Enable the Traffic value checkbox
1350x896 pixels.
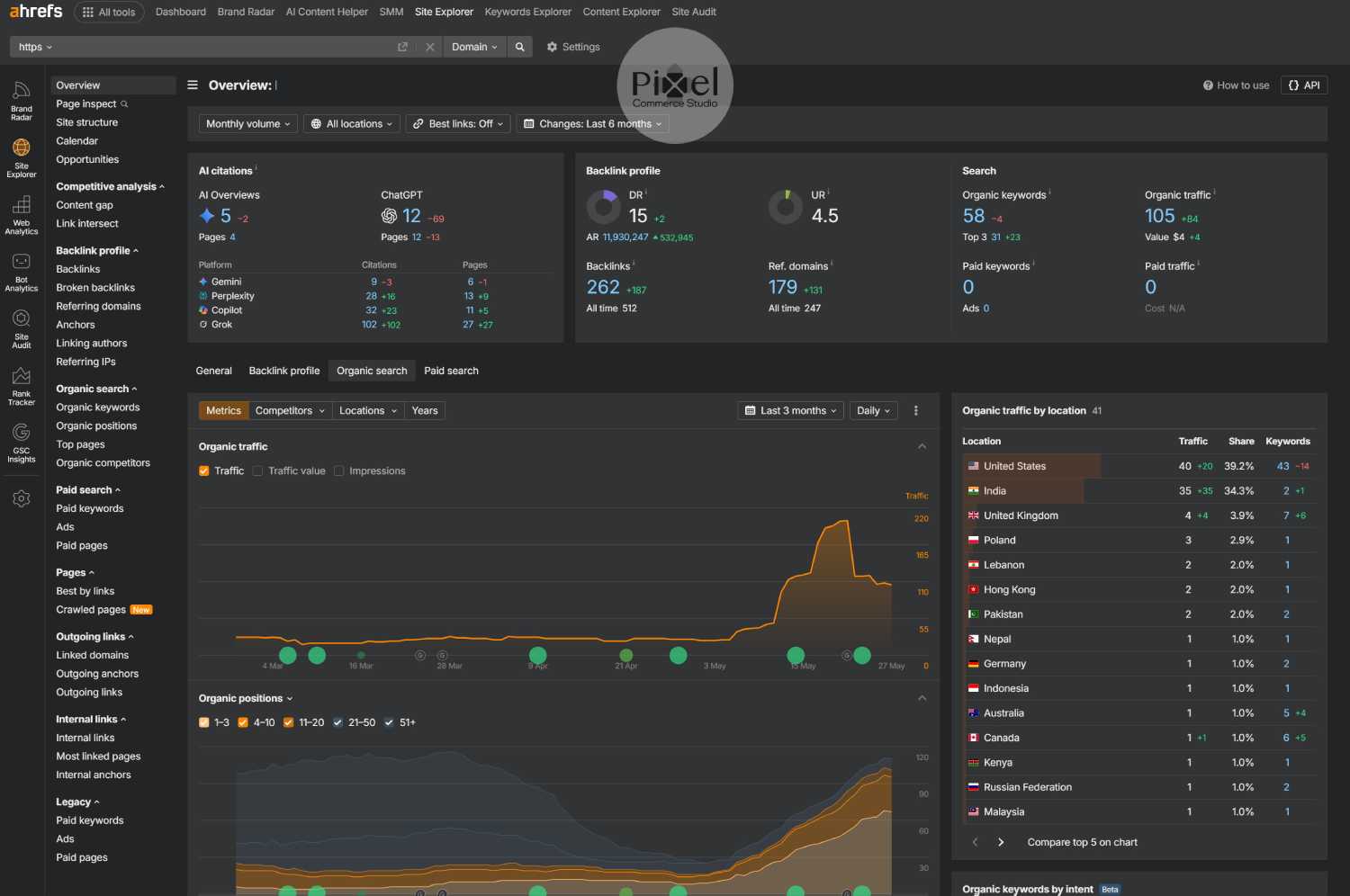(x=257, y=470)
